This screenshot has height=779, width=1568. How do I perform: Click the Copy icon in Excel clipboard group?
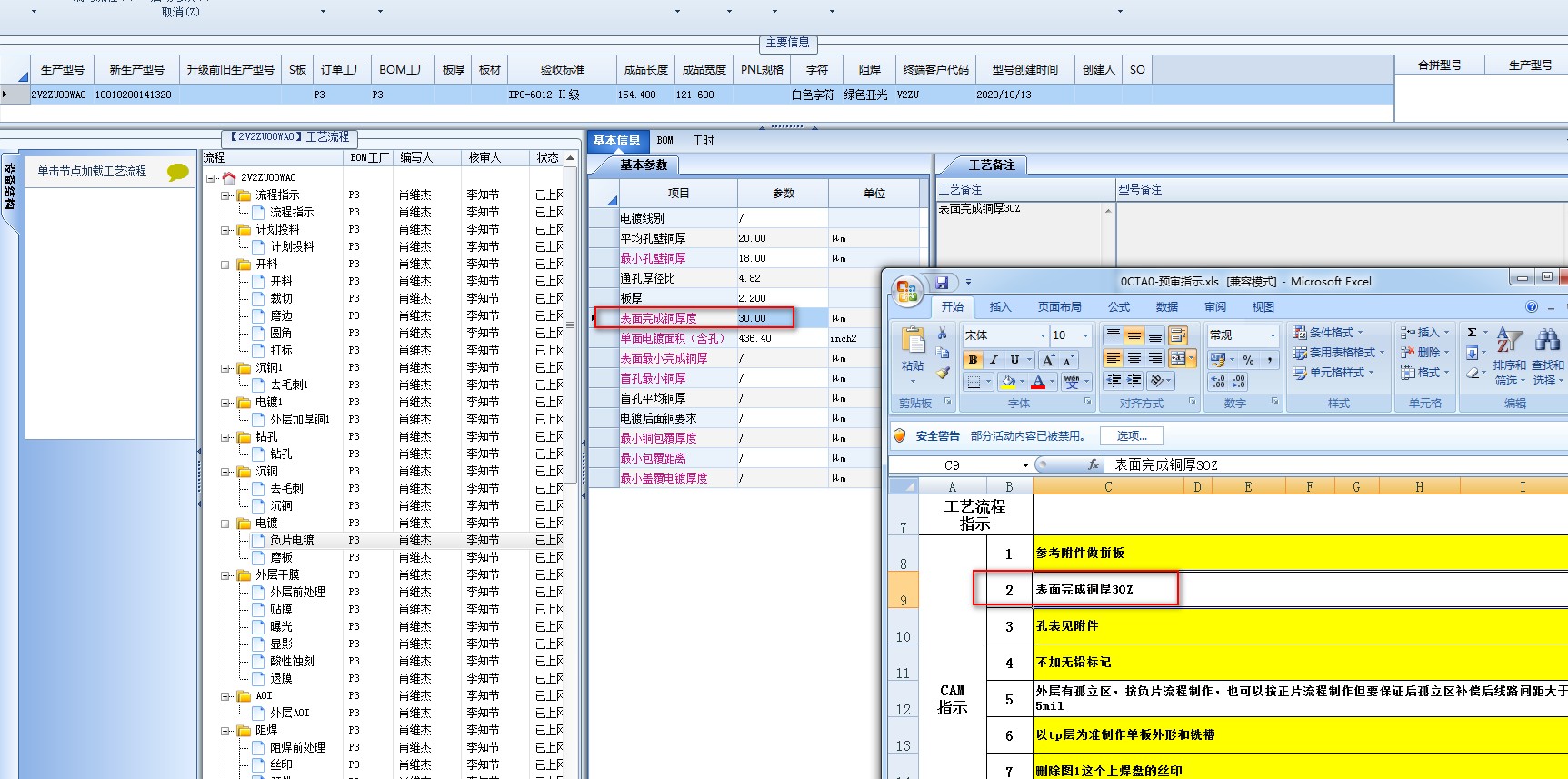(x=943, y=353)
